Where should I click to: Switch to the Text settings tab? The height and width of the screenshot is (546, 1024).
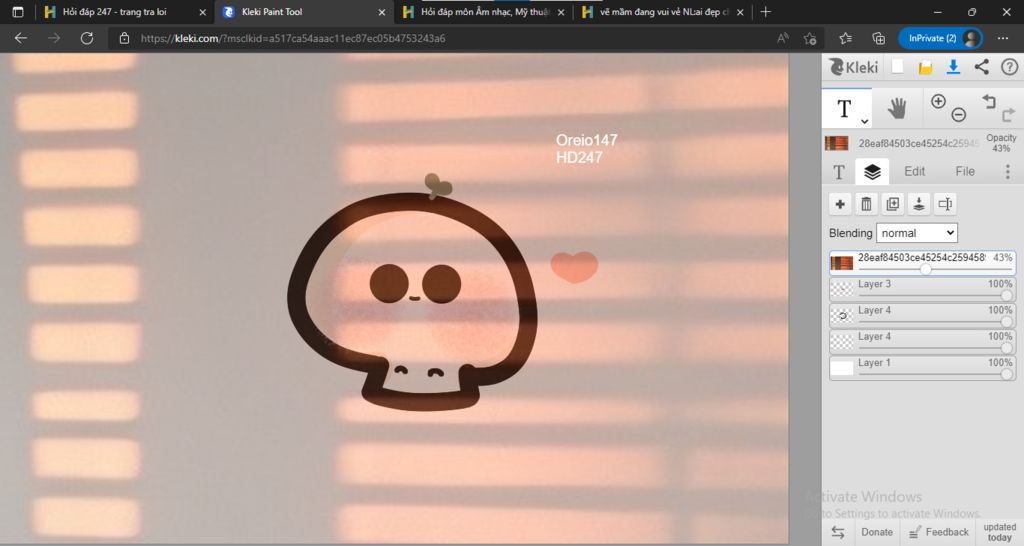point(839,172)
